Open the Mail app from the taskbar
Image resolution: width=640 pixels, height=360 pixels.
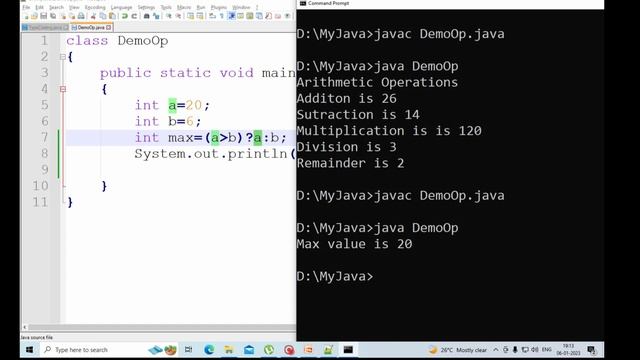tap(249, 350)
